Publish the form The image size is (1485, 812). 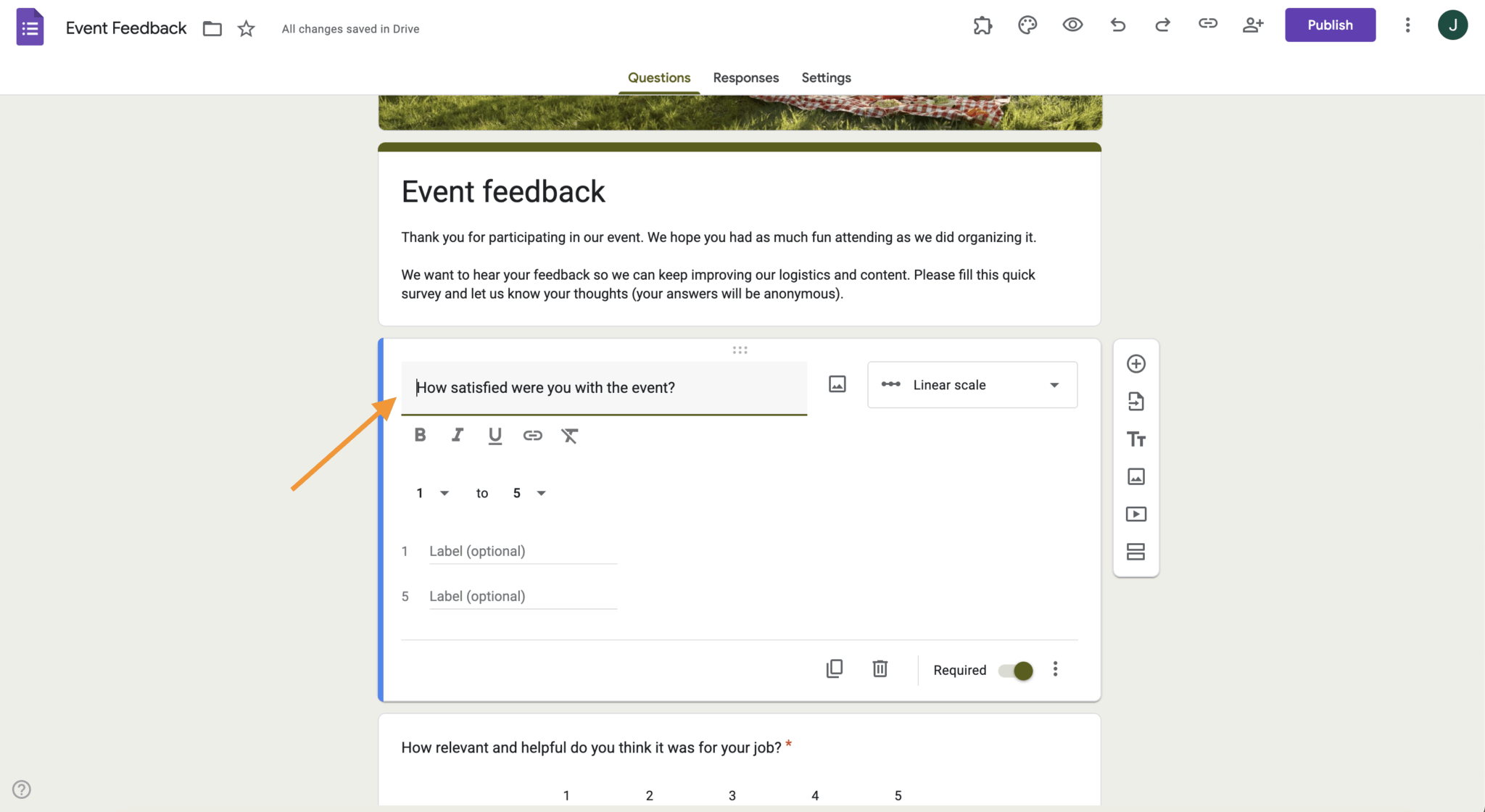tap(1330, 25)
